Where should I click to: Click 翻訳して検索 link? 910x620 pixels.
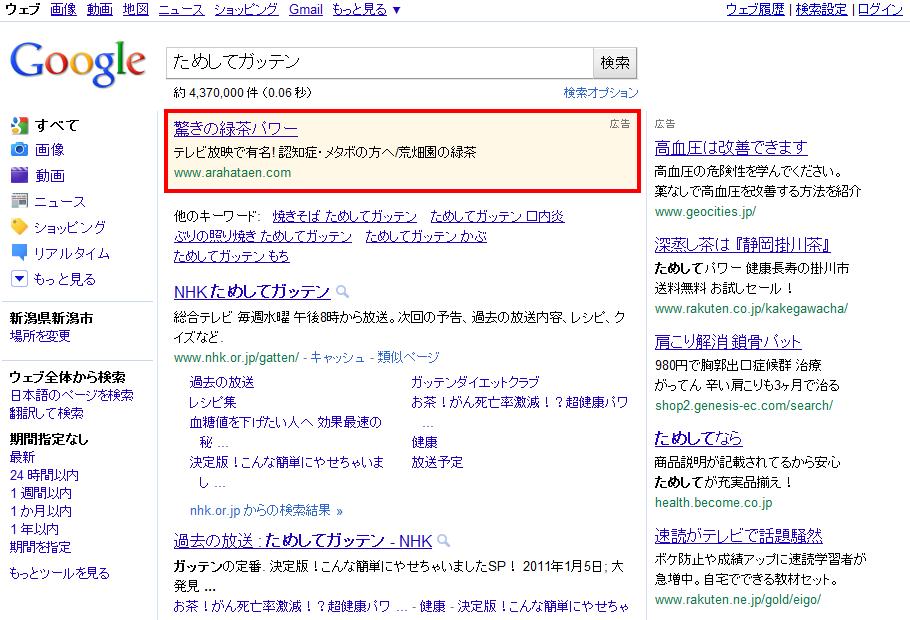point(46,413)
